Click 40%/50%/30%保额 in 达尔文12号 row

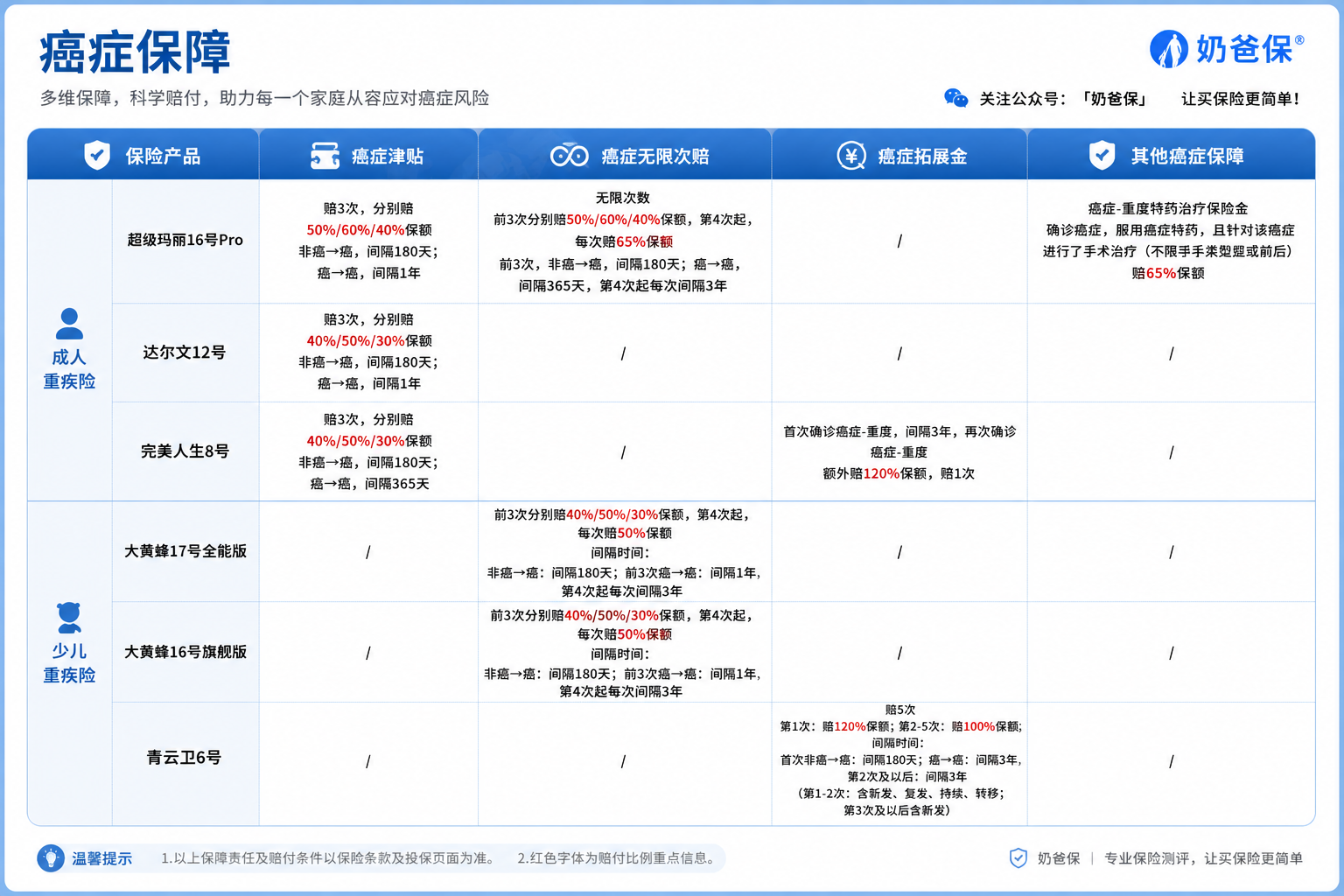click(369, 341)
